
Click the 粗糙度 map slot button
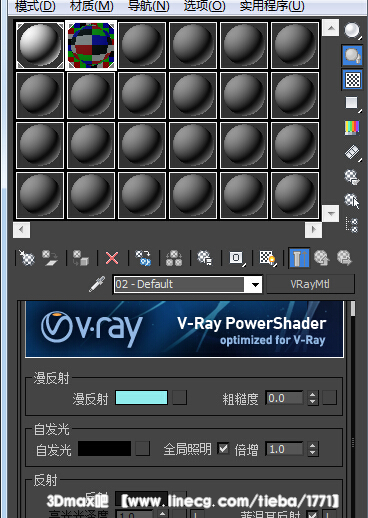pos(329,398)
